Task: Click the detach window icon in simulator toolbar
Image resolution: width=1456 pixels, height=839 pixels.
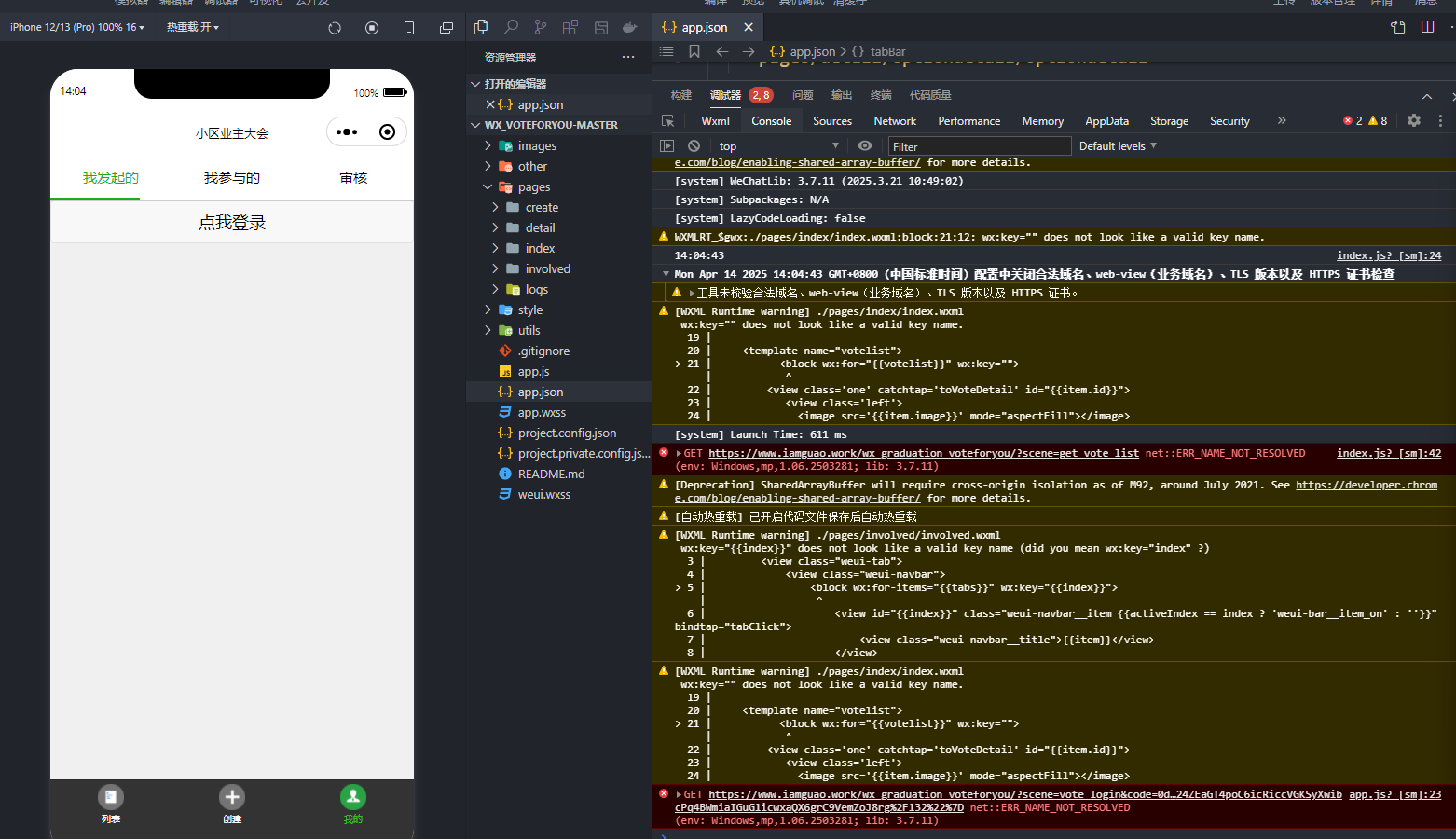Action: click(446, 28)
